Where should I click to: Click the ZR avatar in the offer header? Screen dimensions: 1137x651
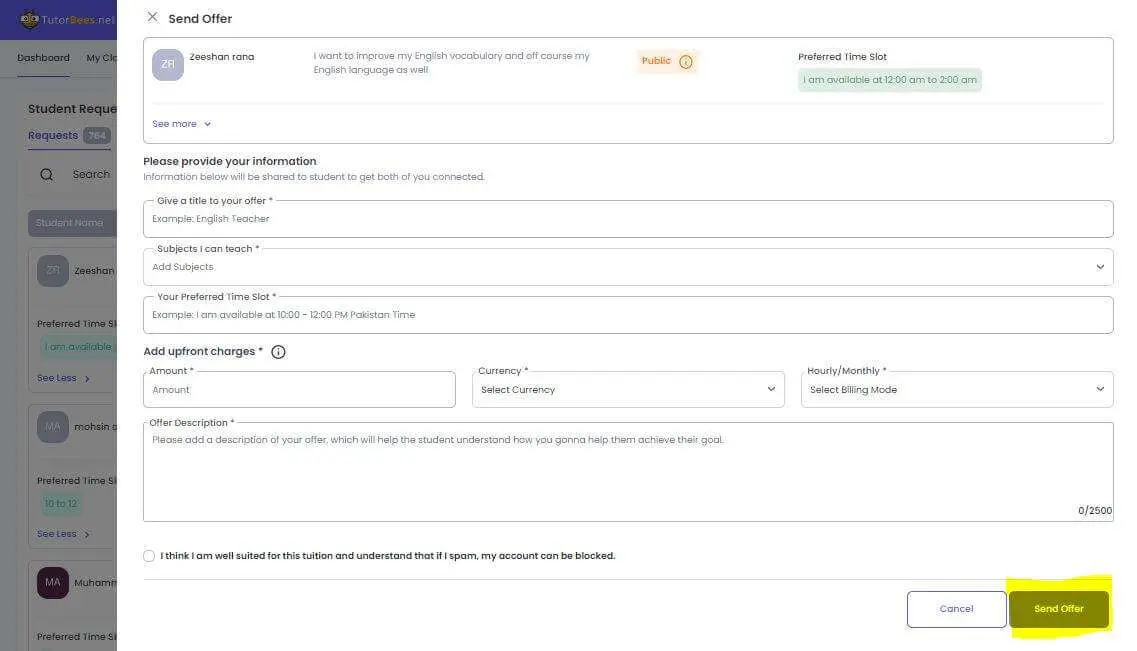(168, 65)
